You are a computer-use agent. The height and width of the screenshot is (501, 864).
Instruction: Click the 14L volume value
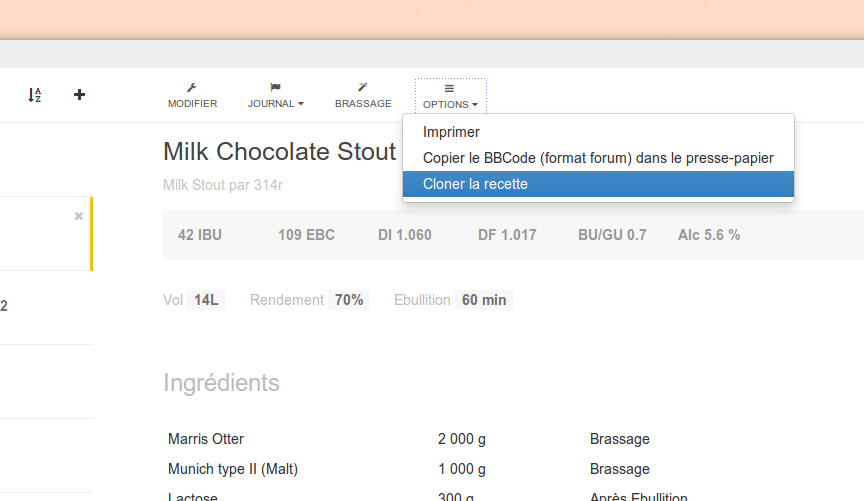206,300
